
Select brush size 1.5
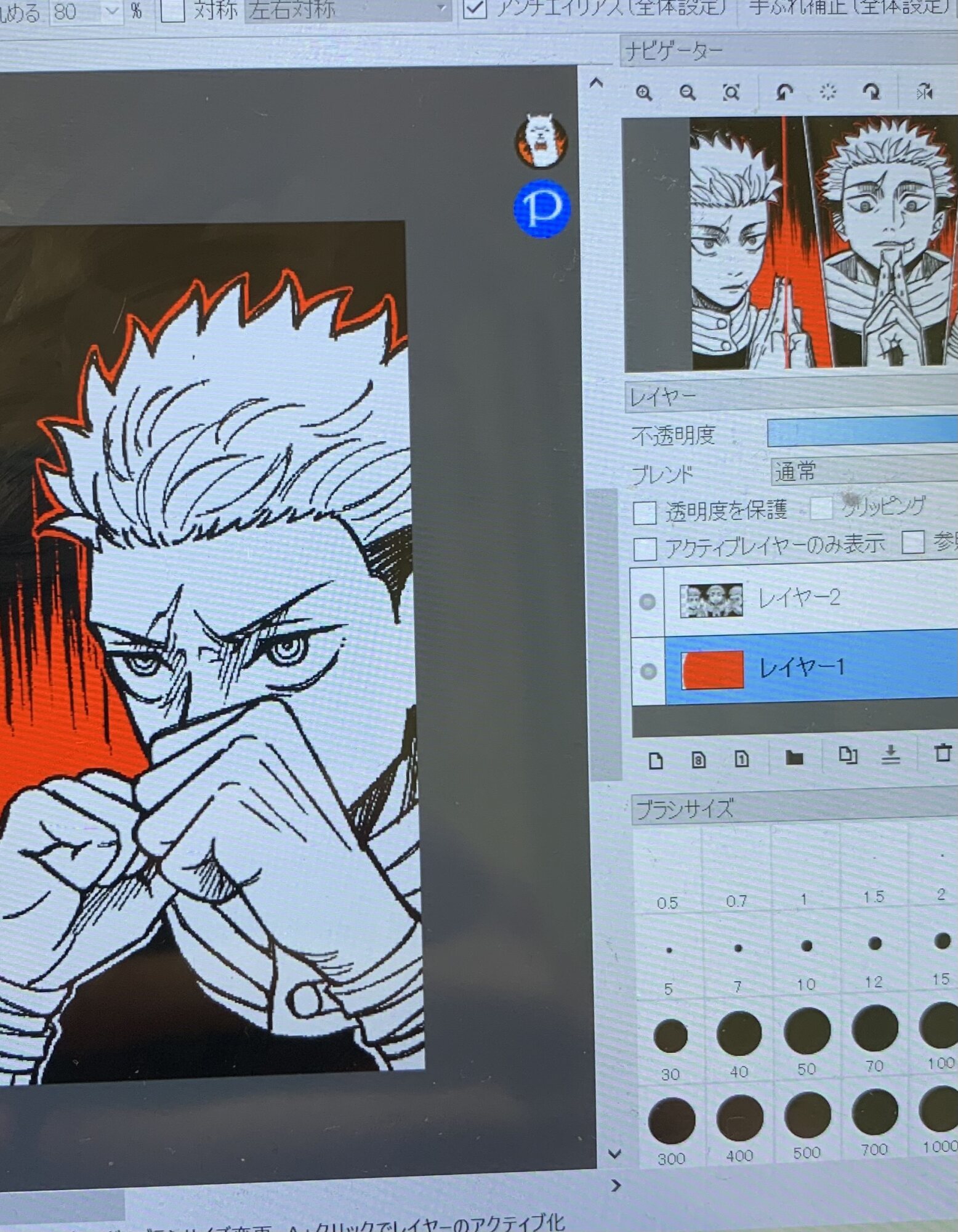pyautogui.click(x=873, y=864)
